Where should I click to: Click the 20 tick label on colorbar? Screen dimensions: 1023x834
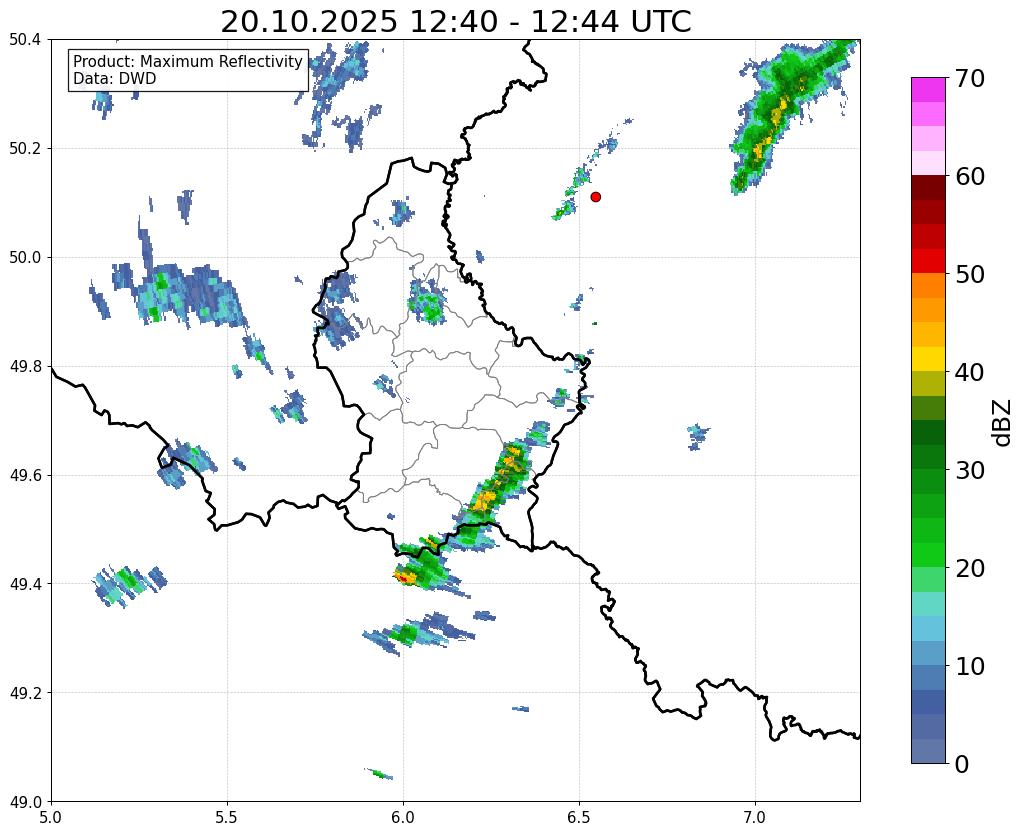point(969,568)
